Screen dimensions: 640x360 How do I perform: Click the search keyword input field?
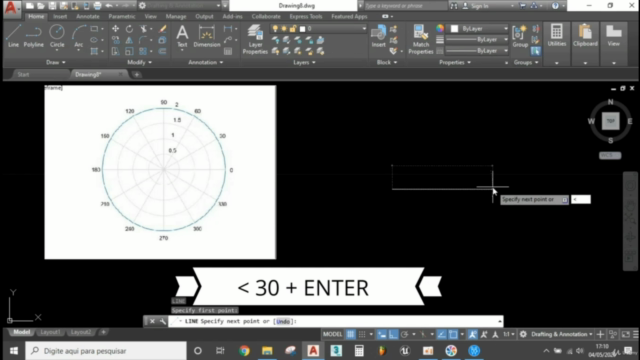point(405,6)
